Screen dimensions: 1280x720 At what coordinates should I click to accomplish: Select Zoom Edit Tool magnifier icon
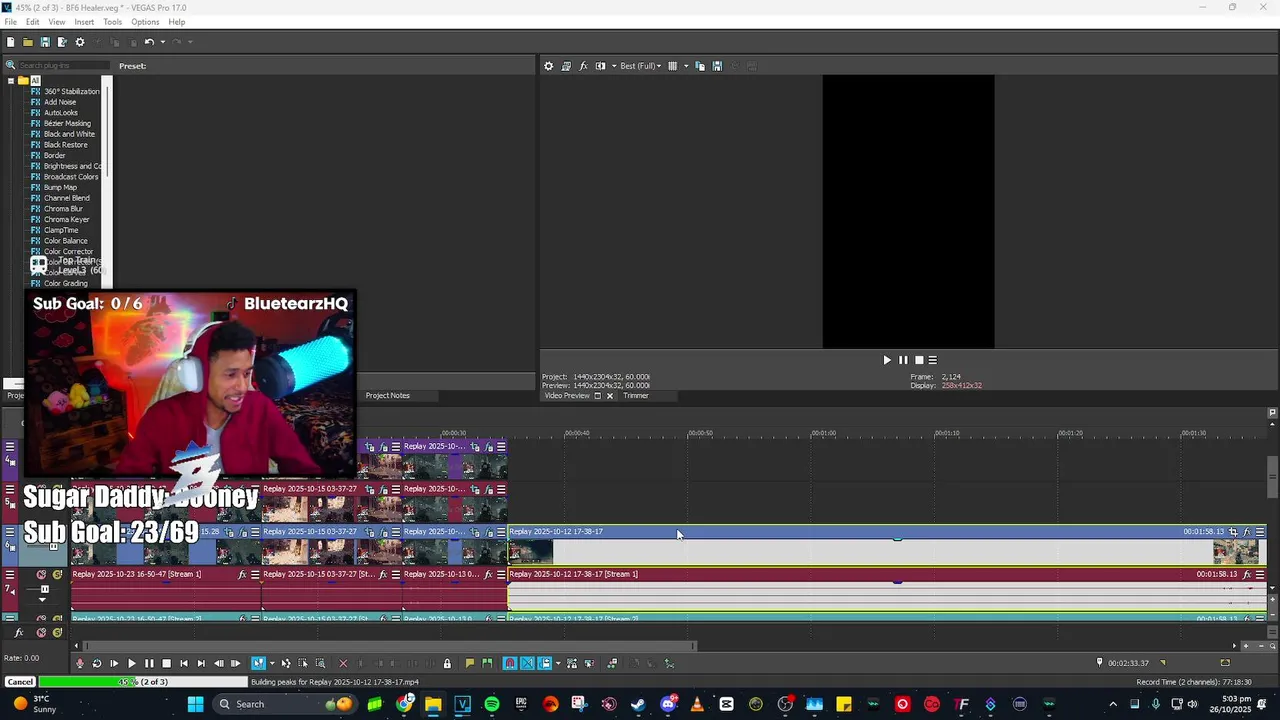(x=320, y=663)
